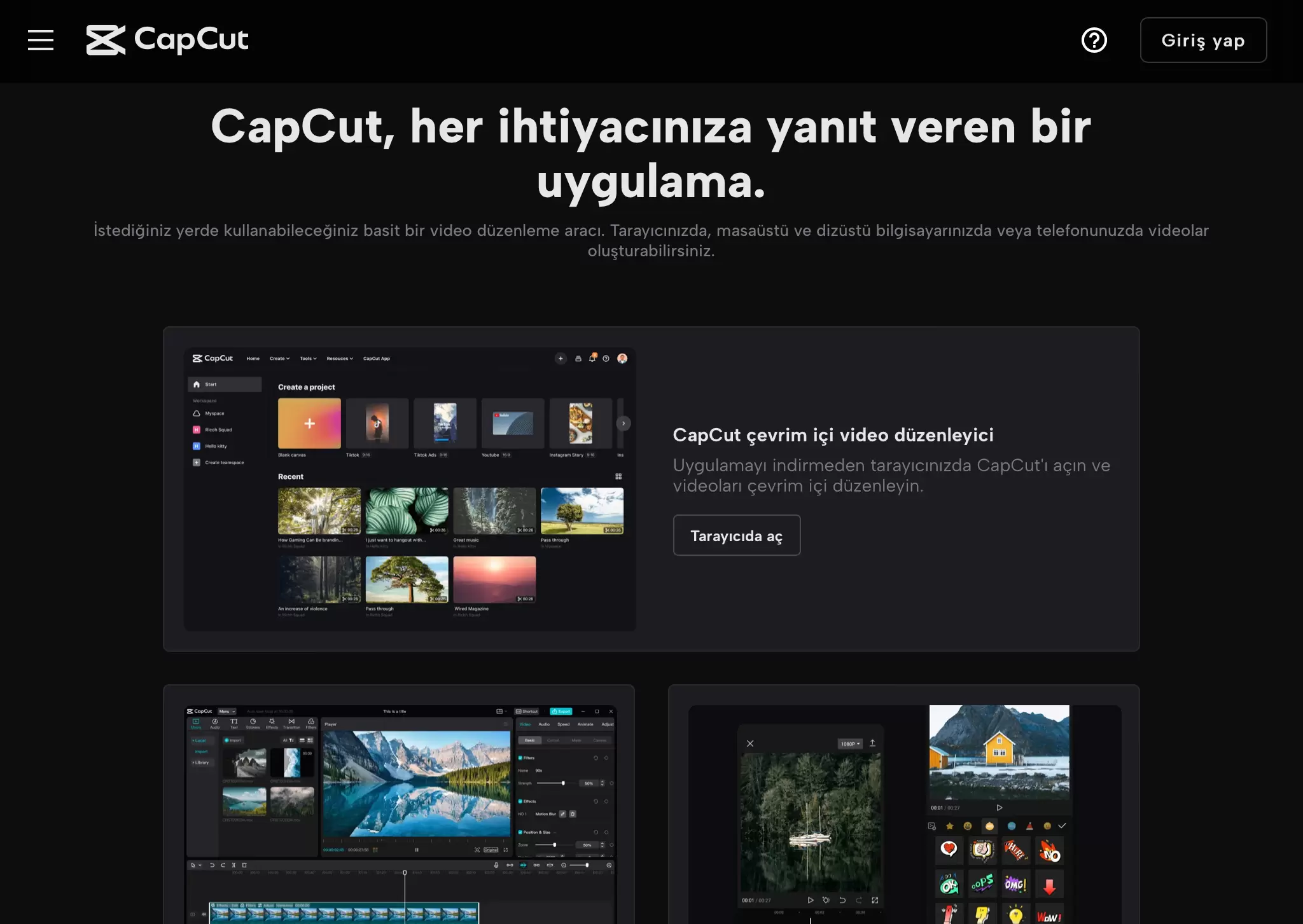Click the next arrow beside project templates
The height and width of the screenshot is (924, 1303).
tap(624, 424)
